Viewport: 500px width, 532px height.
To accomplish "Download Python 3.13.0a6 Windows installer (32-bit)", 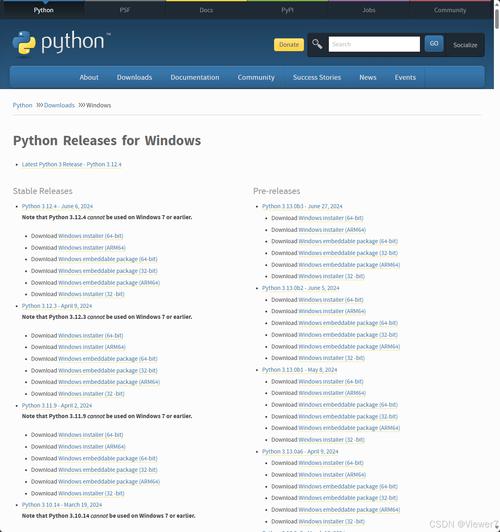I will tap(331, 521).
